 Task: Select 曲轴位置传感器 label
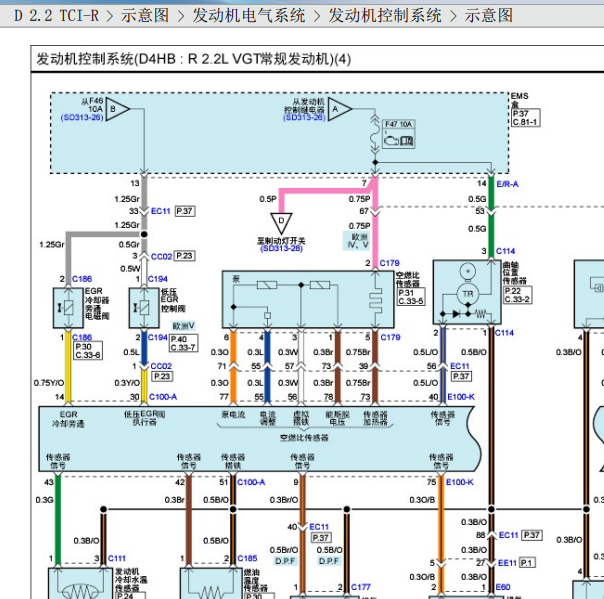[515, 272]
